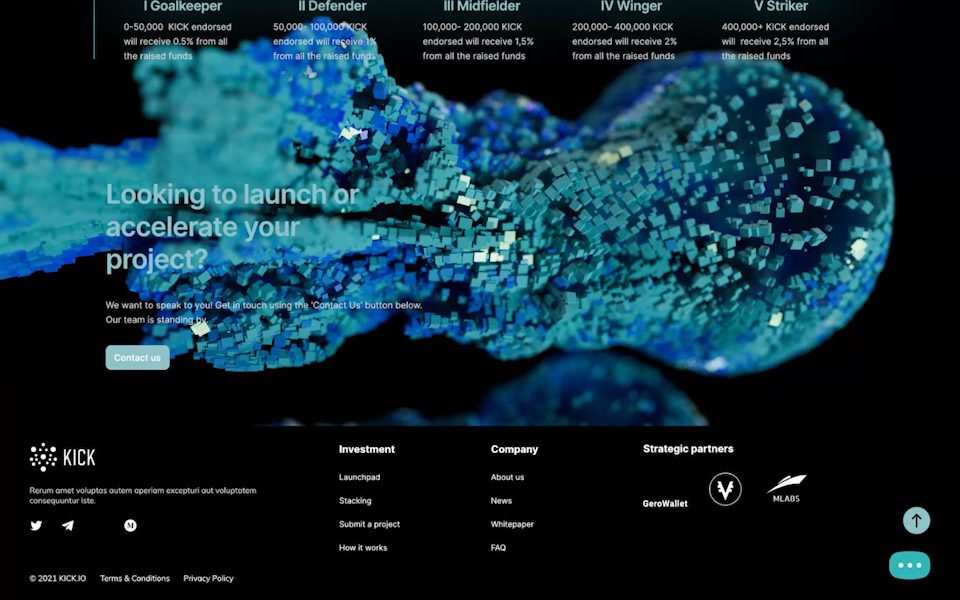Visit the How it works page
Image resolution: width=960 pixels, height=600 pixels.
(x=363, y=547)
